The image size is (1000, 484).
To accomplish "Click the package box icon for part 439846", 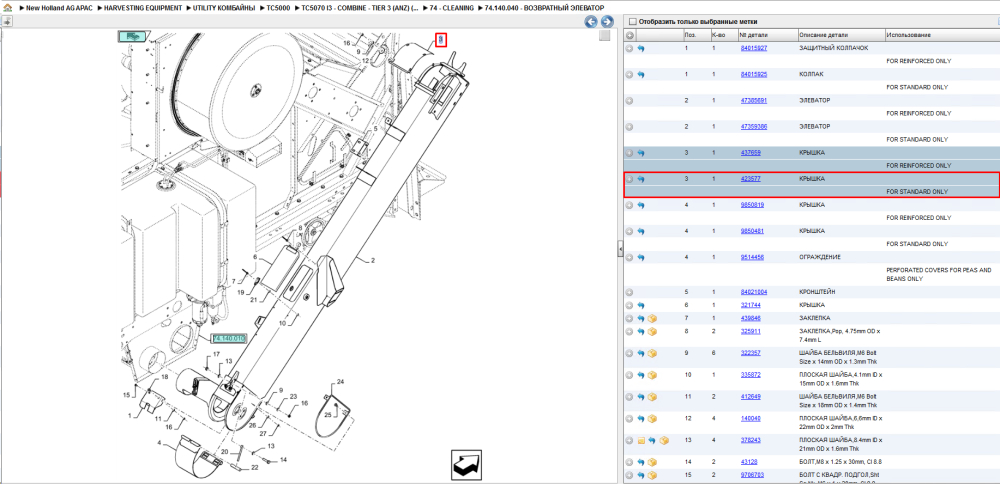I will pyautogui.click(x=652, y=318).
